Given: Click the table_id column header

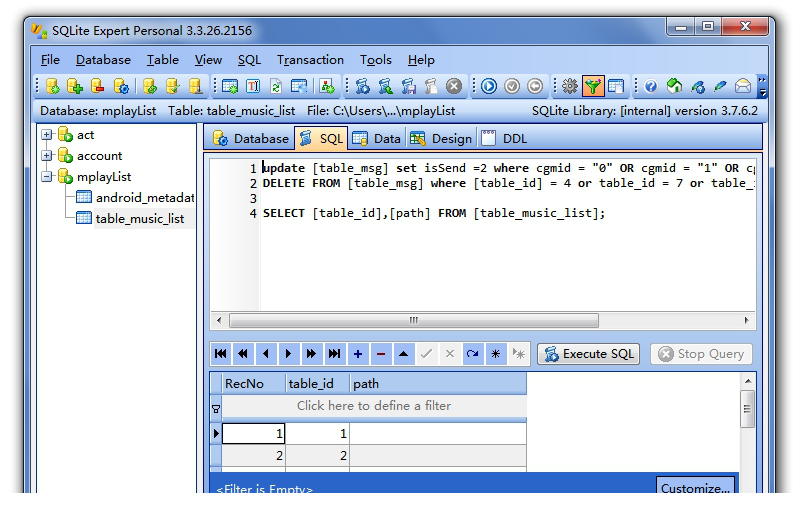Looking at the screenshot, I should pos(317,383).
